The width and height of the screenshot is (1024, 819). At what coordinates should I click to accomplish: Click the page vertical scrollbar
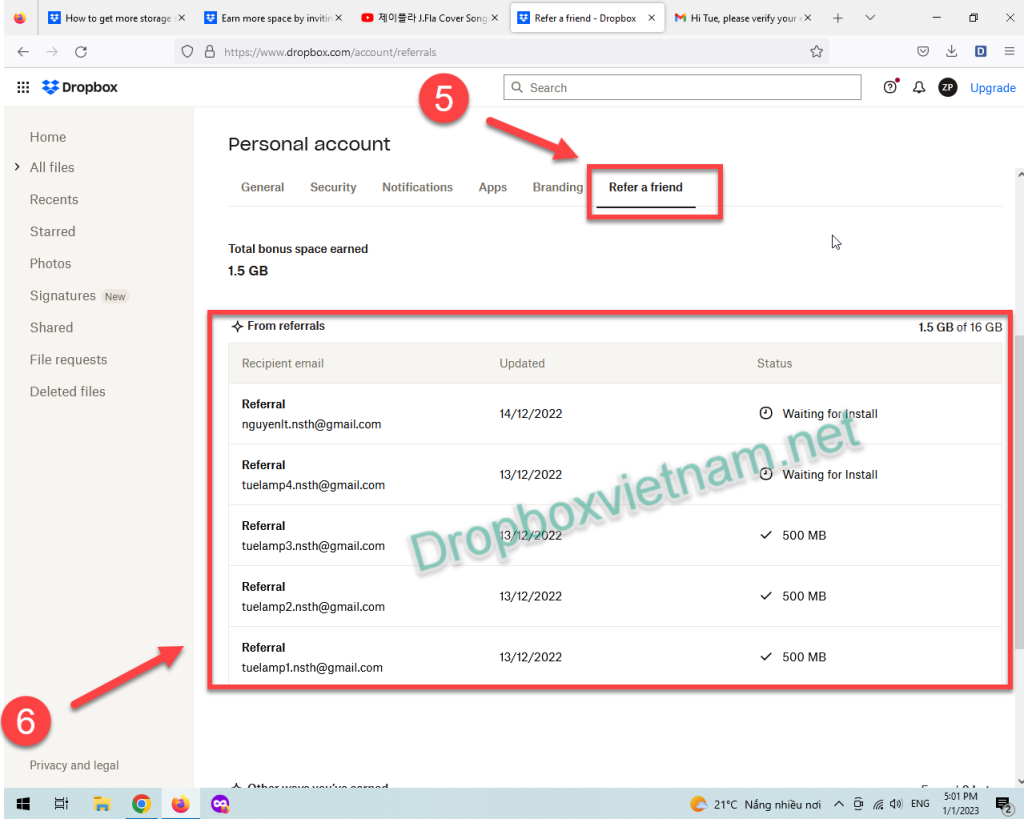click(1019, 491)
